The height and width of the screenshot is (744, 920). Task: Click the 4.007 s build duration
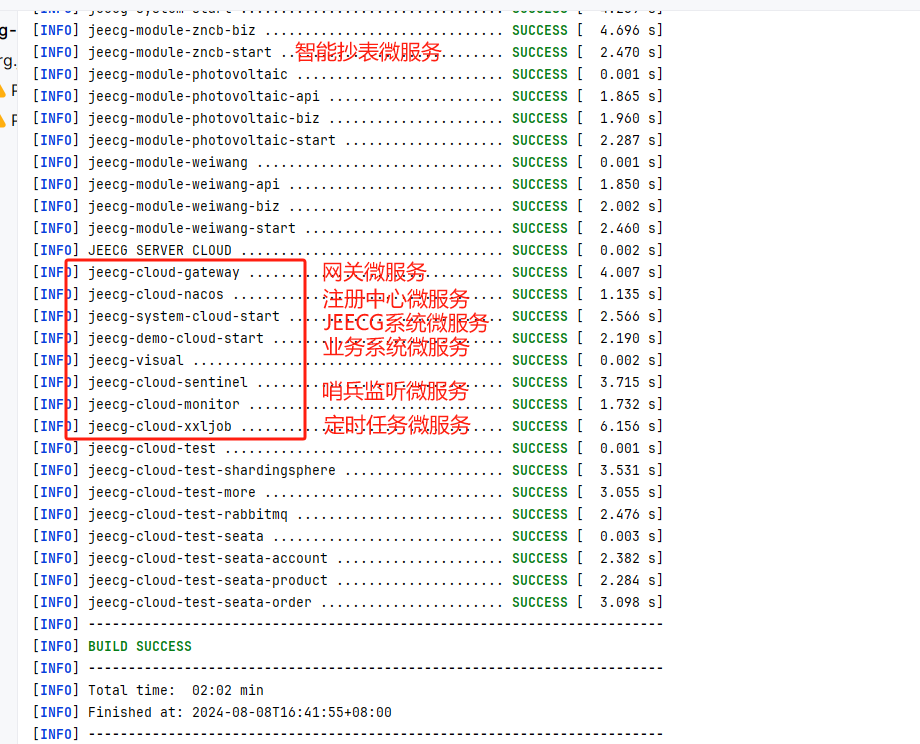(x=628, y=272)
